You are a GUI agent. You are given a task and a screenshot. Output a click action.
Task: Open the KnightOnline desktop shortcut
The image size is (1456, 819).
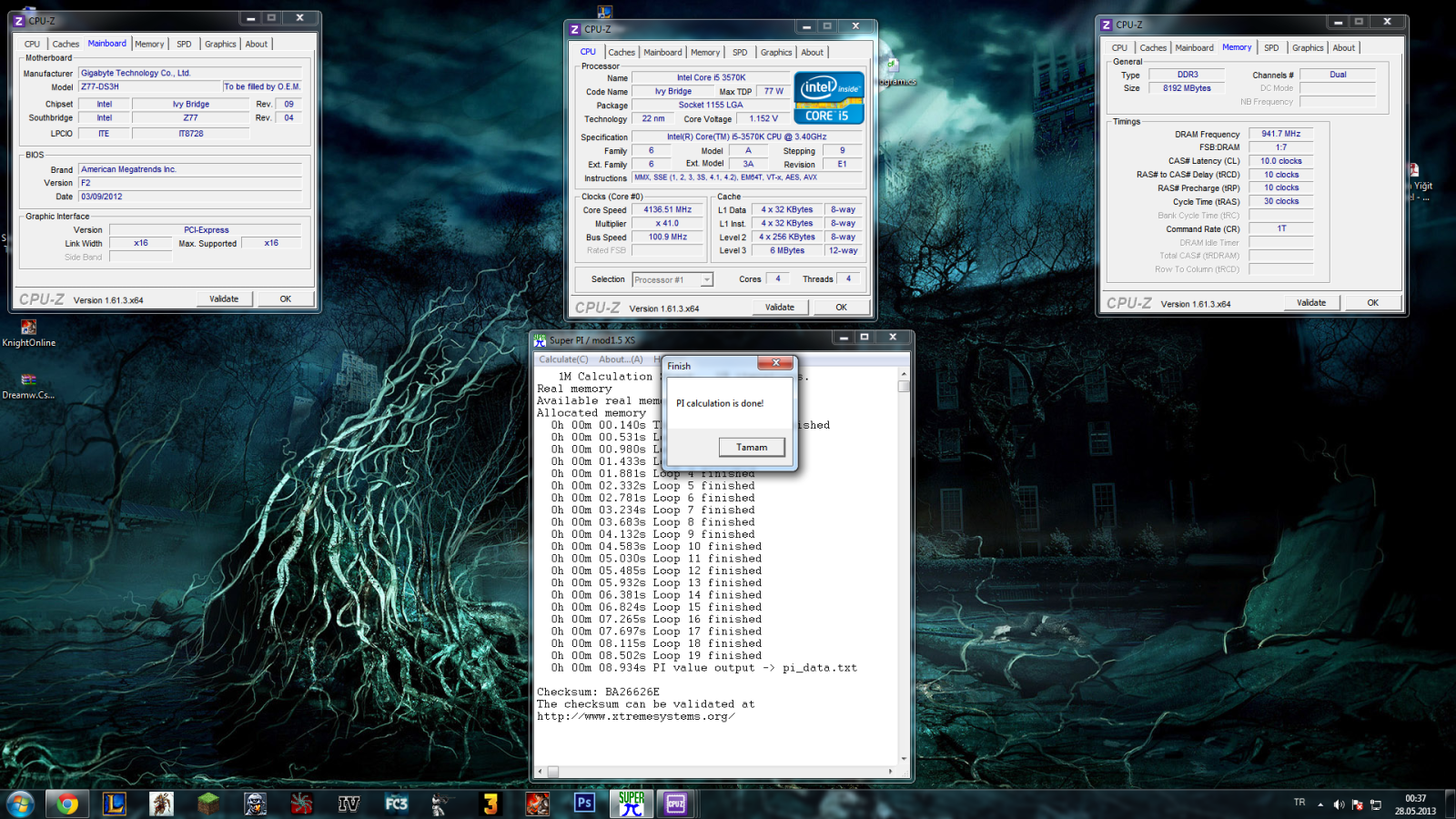28,333
